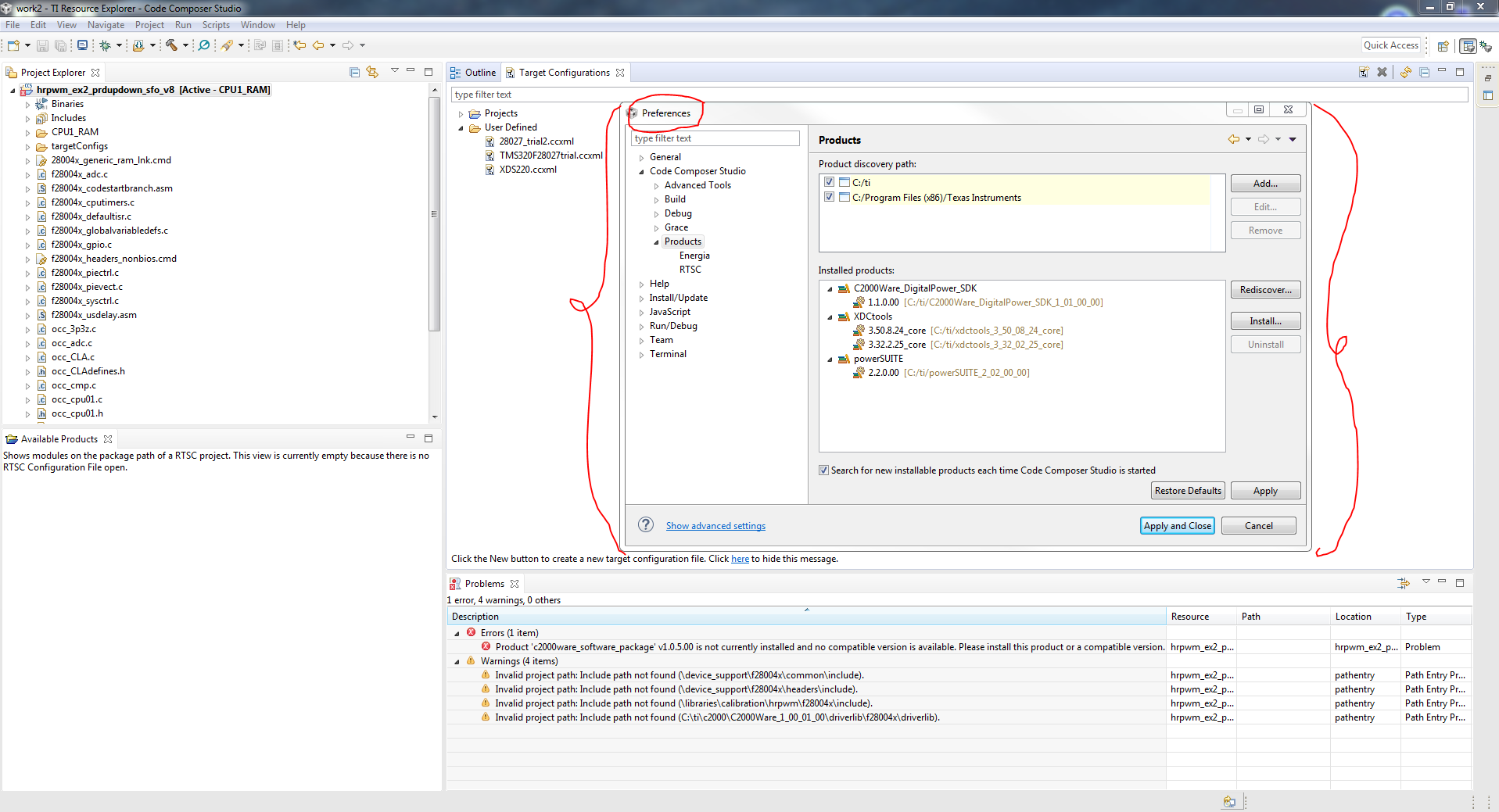The image size is (1499, 812).
Task: Open the Preferences page menu dropdown arrow
Action: pyautogui.click(x=1293, y=139)
